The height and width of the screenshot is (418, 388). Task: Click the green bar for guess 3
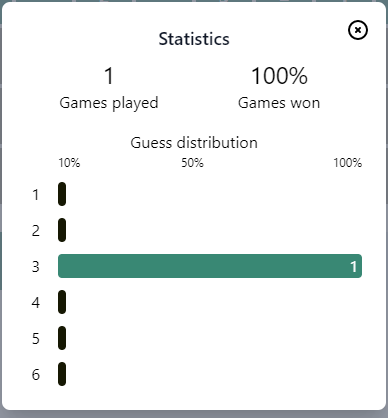[x=210, y=266]
